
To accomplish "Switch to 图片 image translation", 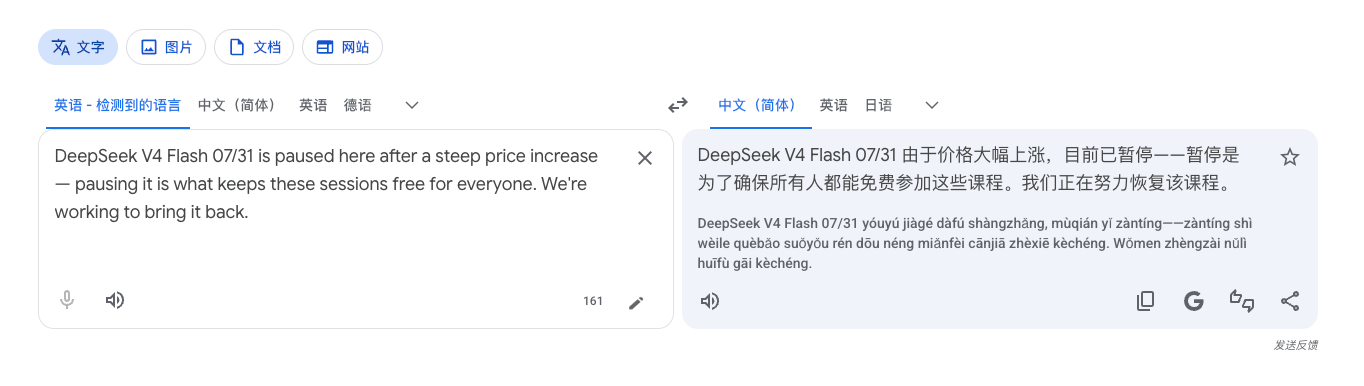I will pos(166,47).
